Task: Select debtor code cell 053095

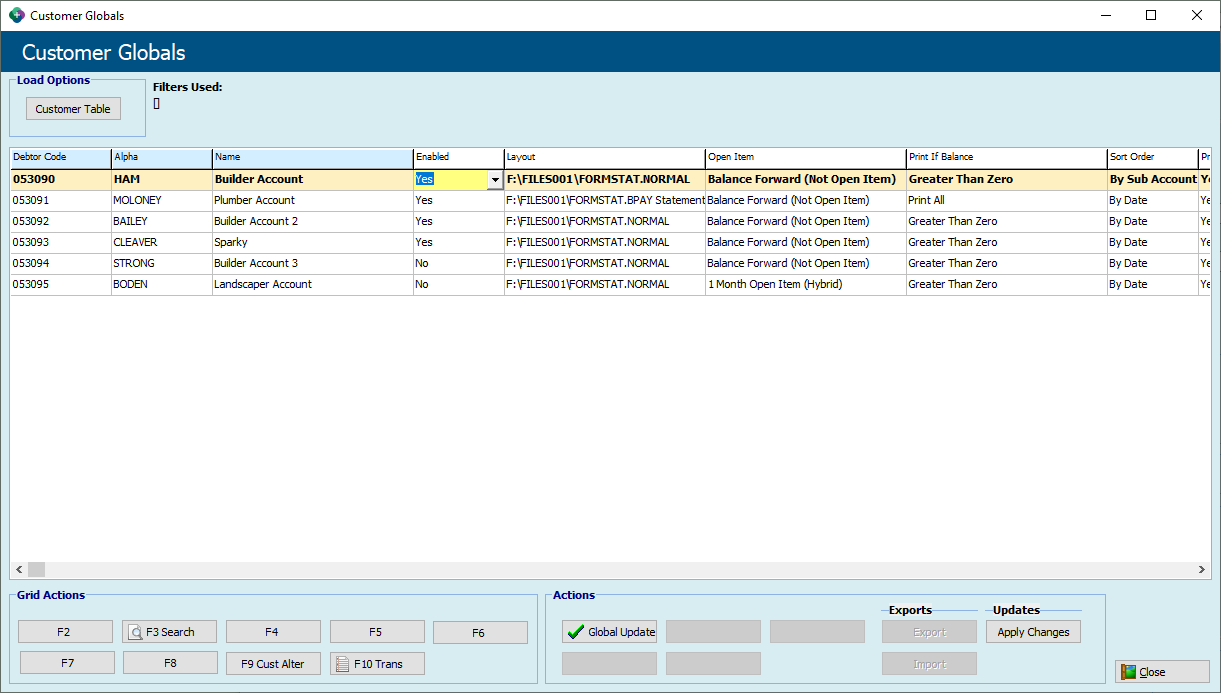Action: click(x=61, y=284)
